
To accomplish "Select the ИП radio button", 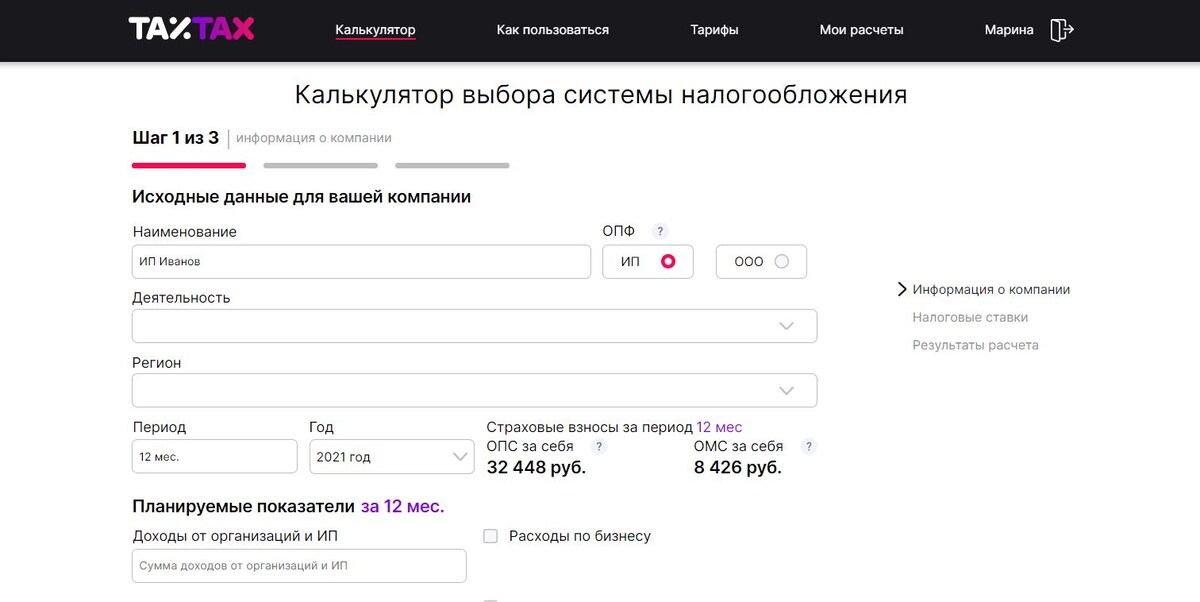I will [668, 262].
